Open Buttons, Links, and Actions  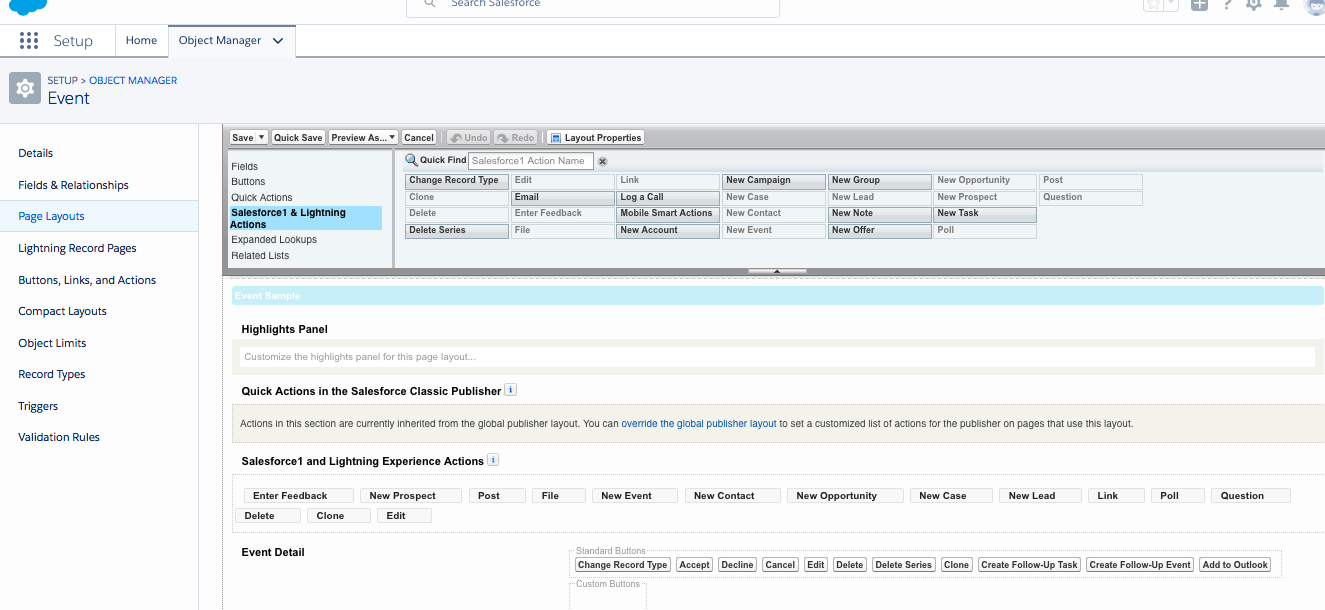point(88,280)
